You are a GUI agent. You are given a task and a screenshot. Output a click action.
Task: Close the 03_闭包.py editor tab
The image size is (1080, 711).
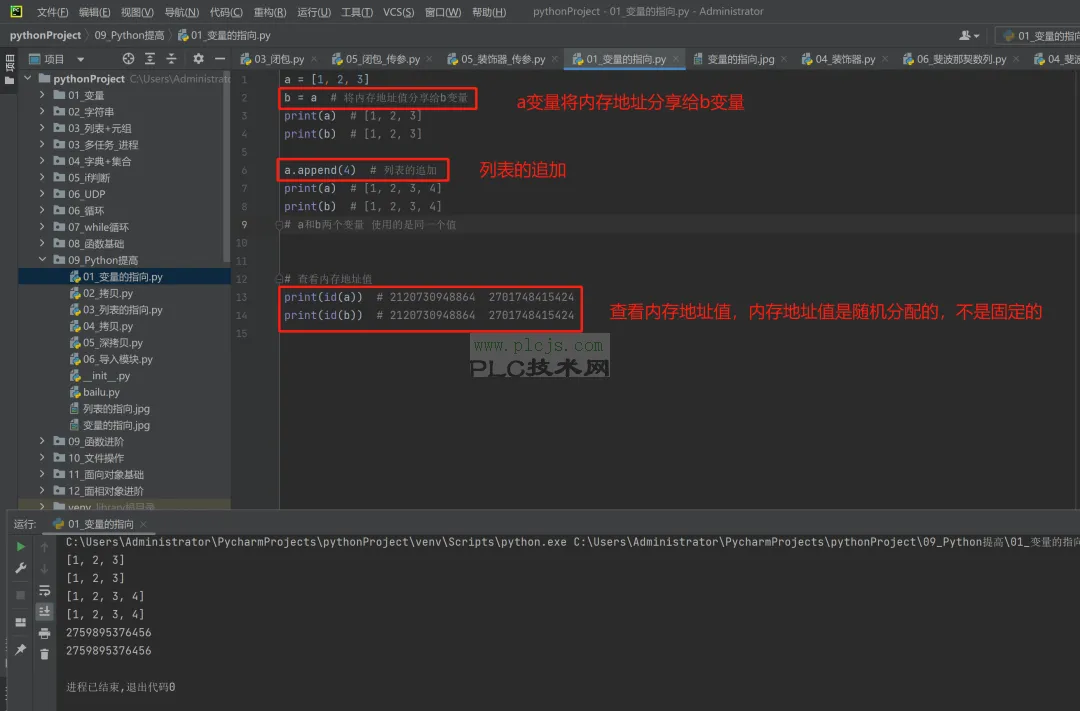pyautogui.click(x=314, y=59)
